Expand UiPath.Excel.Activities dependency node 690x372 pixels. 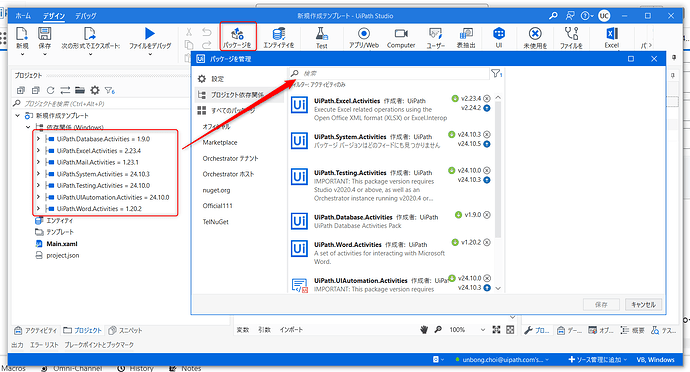click(x=38, y=151)
